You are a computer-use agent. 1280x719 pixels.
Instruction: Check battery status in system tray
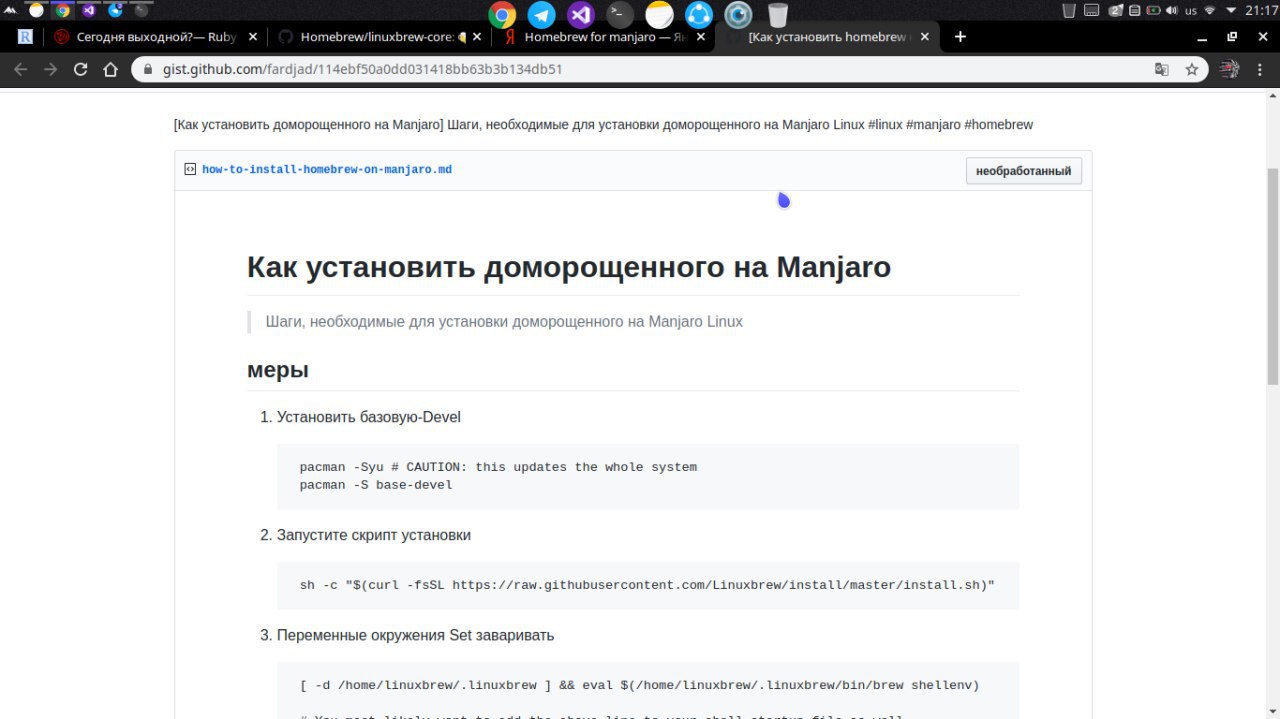[1154, 10]
